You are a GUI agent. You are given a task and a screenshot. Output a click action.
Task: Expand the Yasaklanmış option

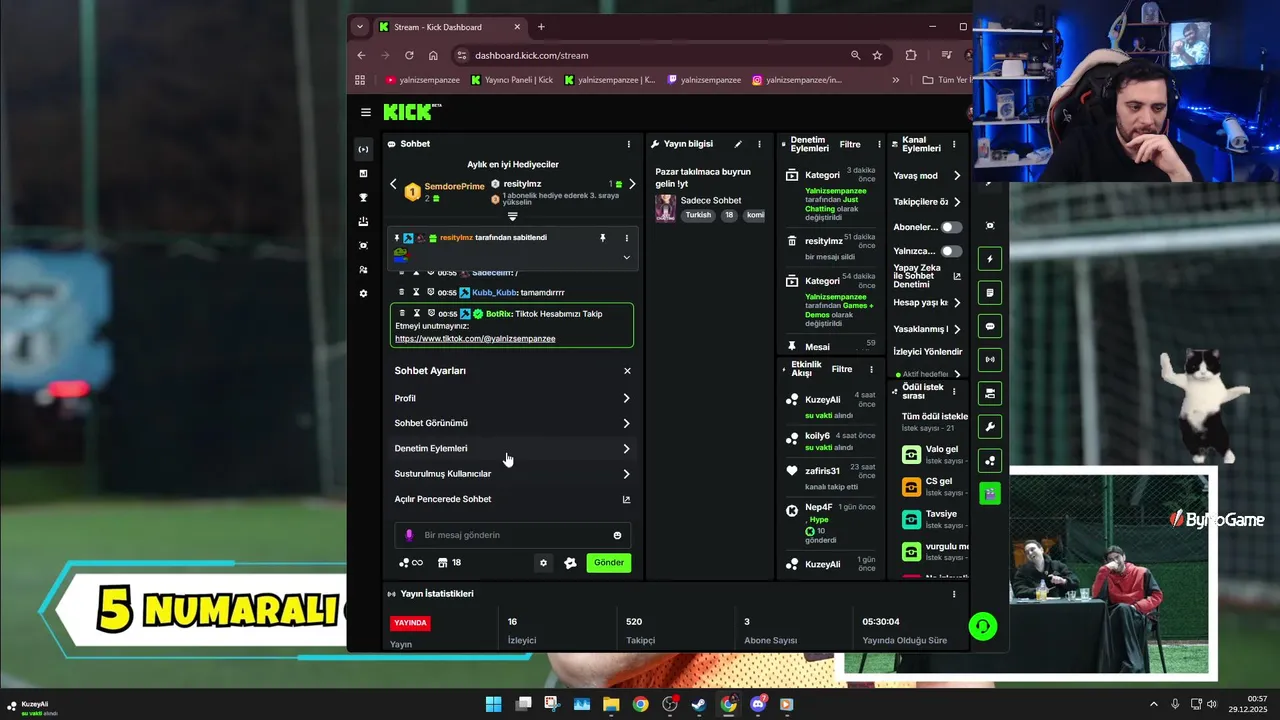pos(928,329)
